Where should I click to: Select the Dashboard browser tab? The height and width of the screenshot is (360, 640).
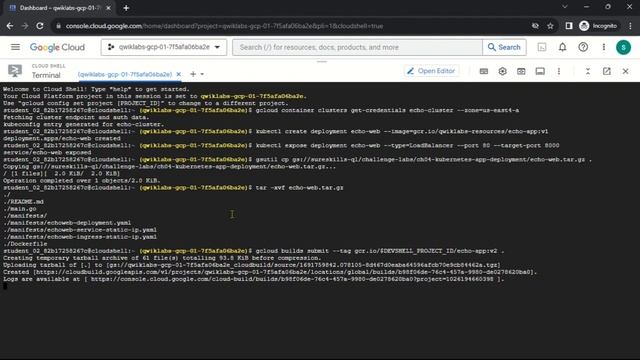click(x=60, y=8)
